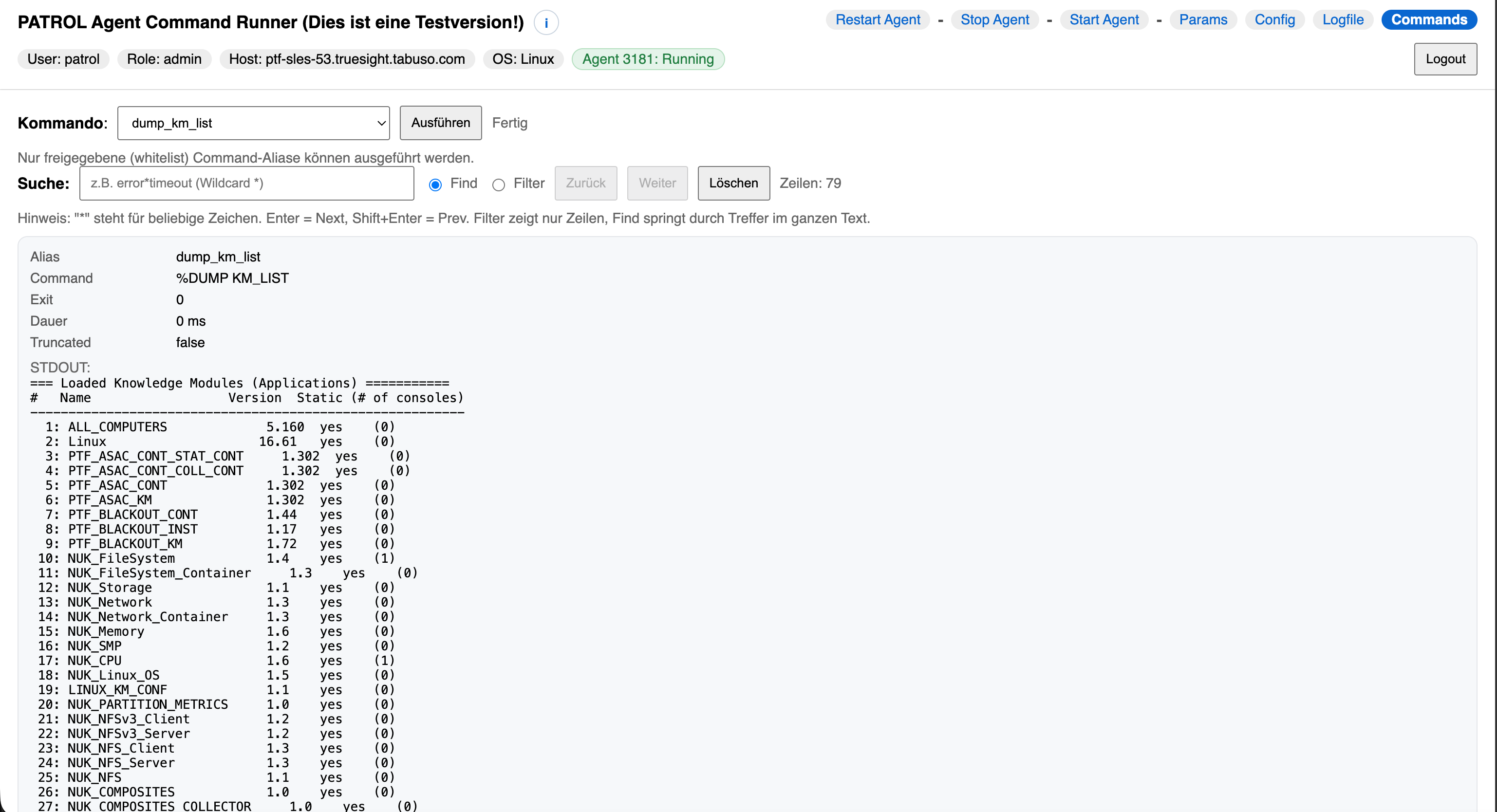Viewport: 1497px width, 812px height.
Task: Switch to the Config tab
Action: pos(1274,20)
